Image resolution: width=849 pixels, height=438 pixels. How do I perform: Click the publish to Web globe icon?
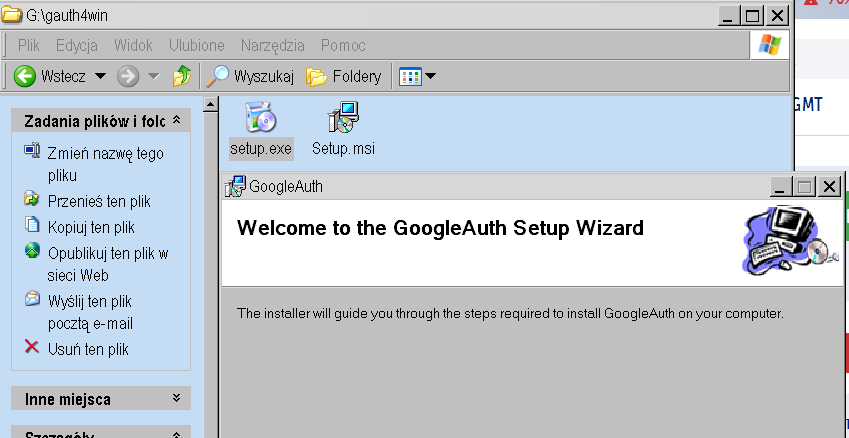(32, 250)
